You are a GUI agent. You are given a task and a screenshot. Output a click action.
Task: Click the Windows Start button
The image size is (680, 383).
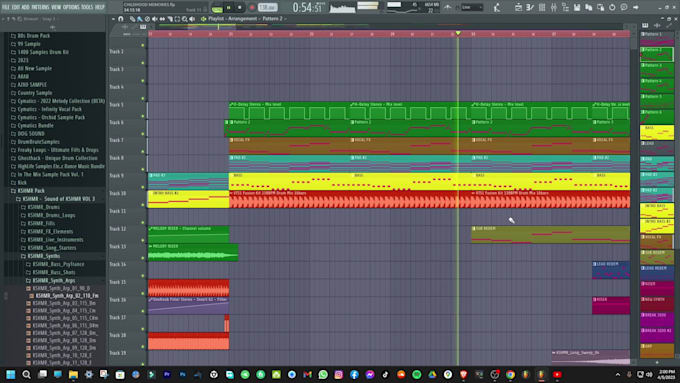click(10, 375)
